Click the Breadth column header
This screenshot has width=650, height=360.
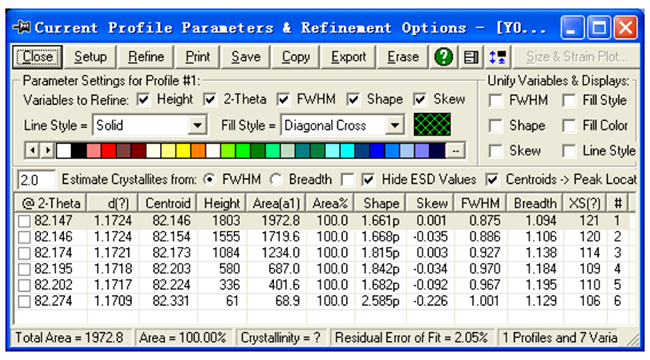point(535,203)
